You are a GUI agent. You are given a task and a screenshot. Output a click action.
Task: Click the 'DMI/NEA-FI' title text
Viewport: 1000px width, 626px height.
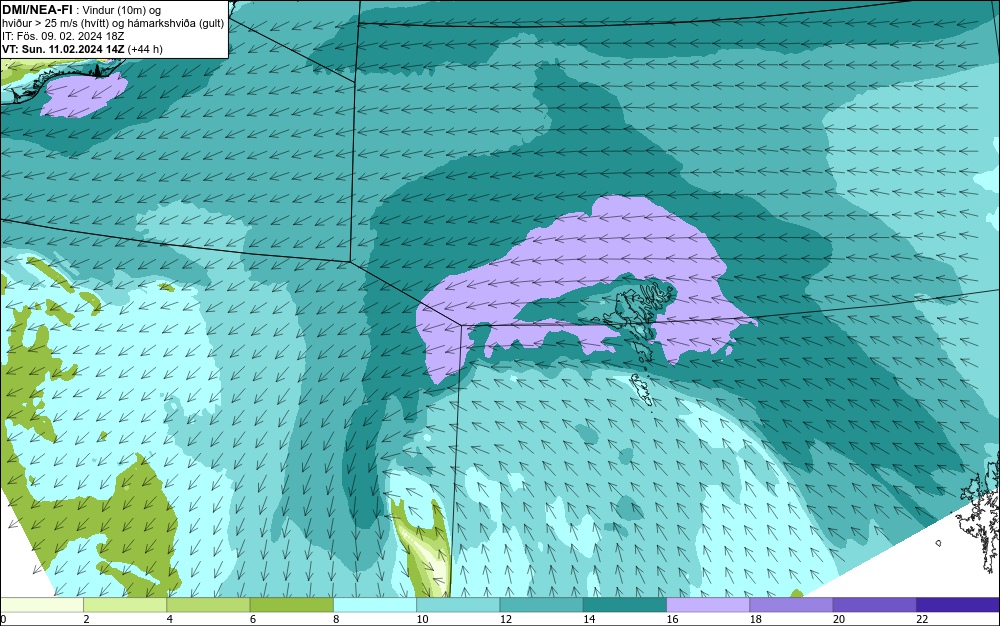[37, 9]
